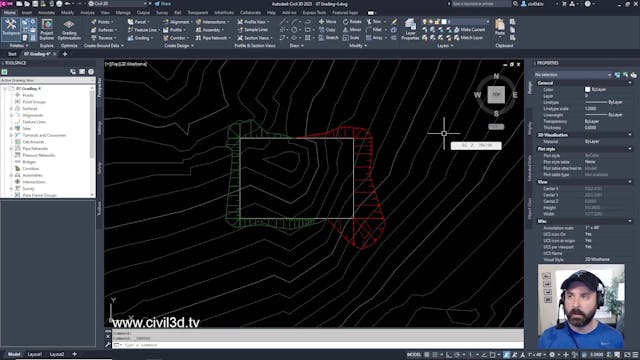Select the Move tool in Modify panel
Viewport: 640px width, 360px height.
click(x=327, y=22)
